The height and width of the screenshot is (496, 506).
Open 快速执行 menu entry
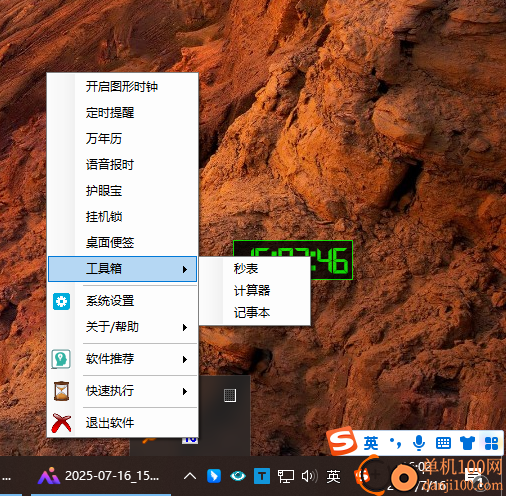point(122,391)
